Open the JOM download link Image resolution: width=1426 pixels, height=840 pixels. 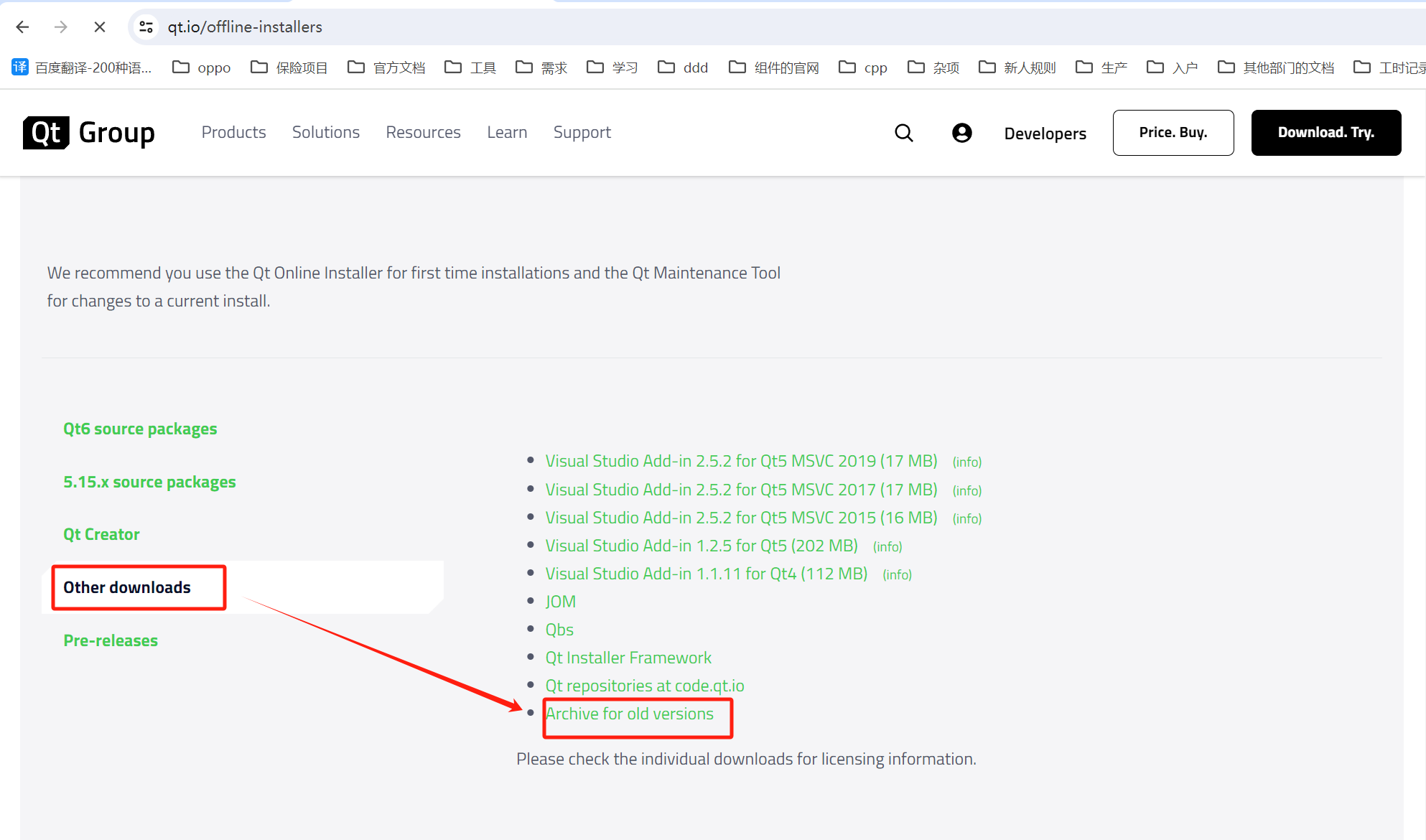560,602
